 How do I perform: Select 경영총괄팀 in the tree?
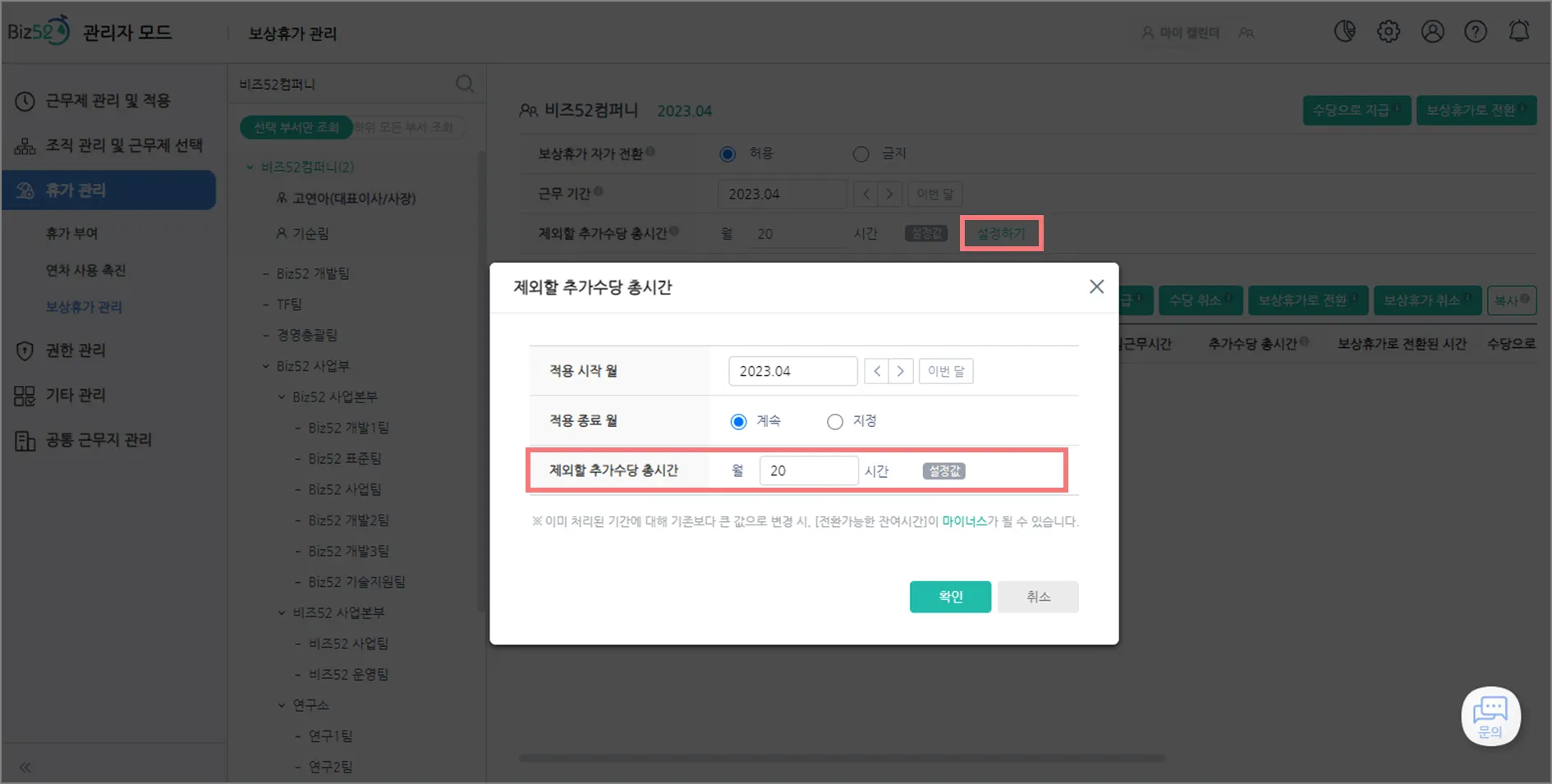tap(307, 335)
